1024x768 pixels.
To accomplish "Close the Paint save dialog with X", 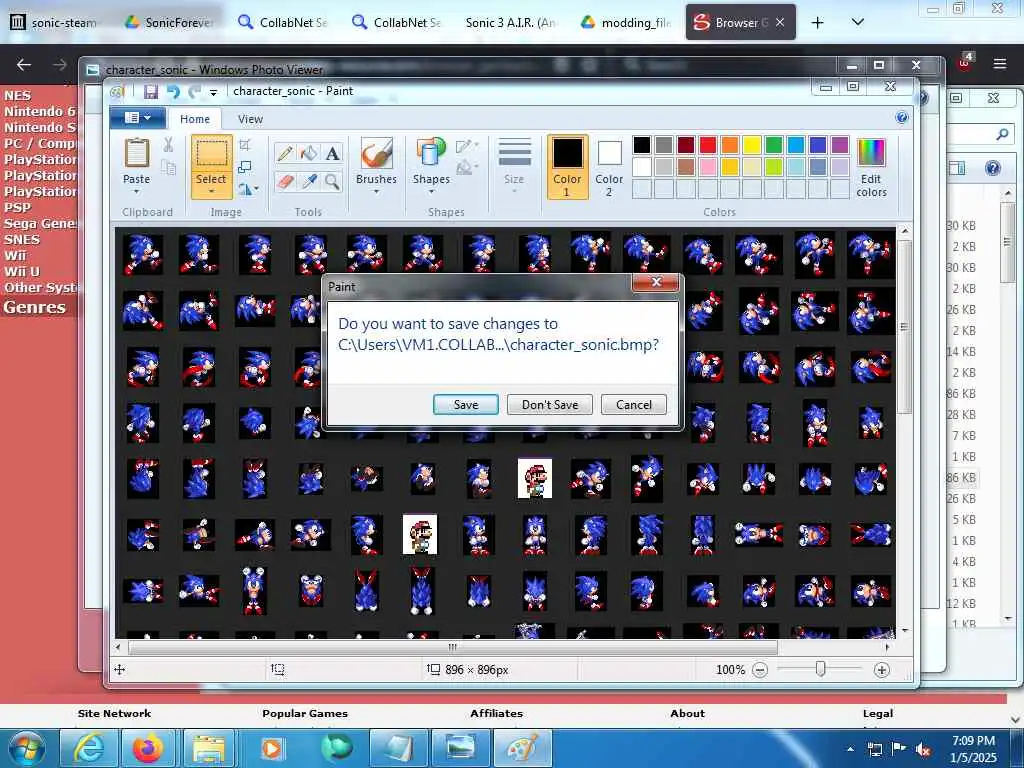I will pyautogui.click(x=656, y=282).
